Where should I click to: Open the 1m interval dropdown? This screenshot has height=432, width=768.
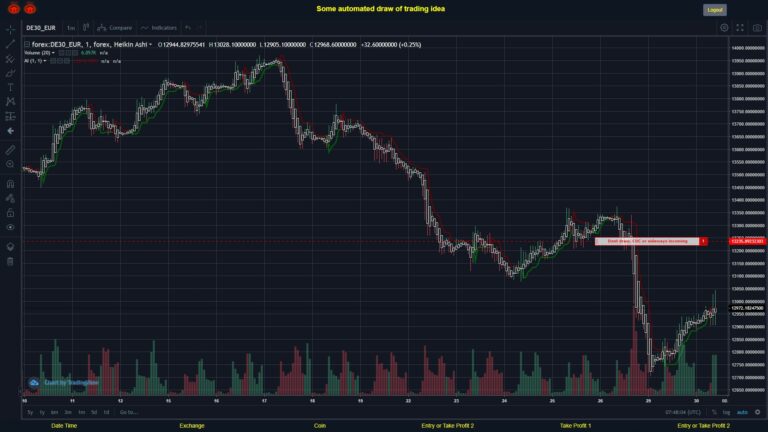click(71, 28)
